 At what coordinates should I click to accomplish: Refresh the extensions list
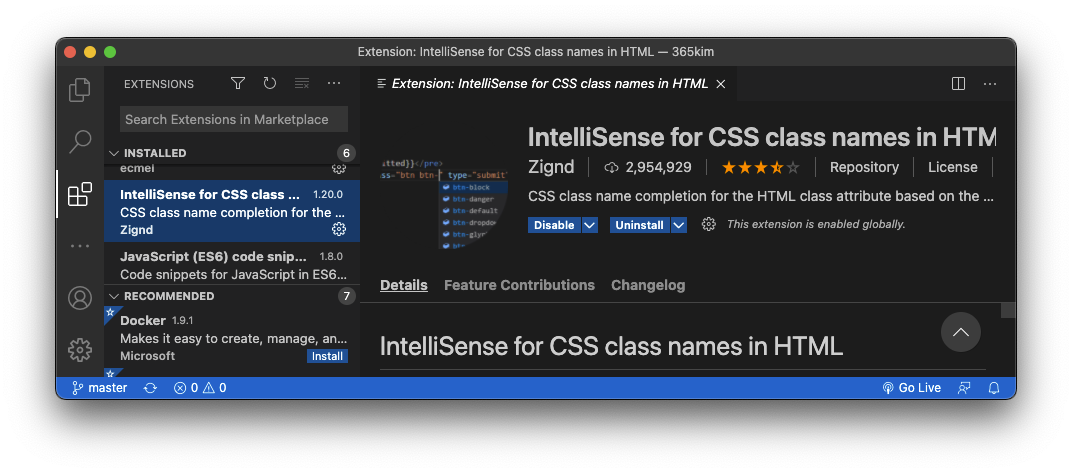pos(269,83)
